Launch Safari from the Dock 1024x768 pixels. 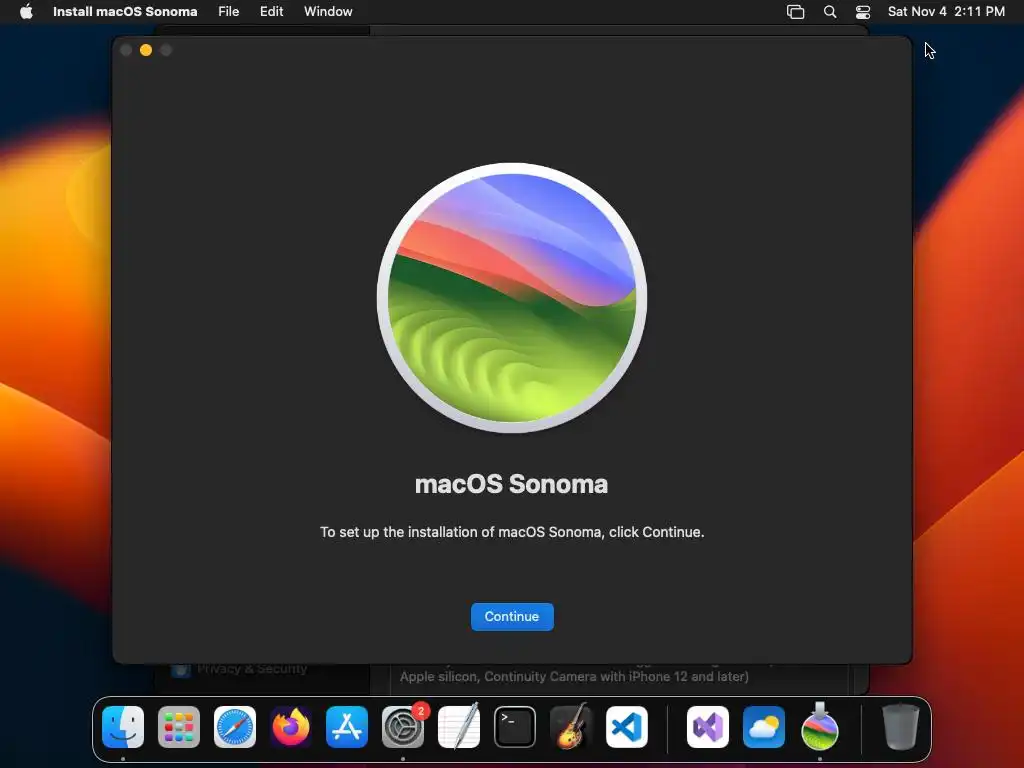[235, 727]
